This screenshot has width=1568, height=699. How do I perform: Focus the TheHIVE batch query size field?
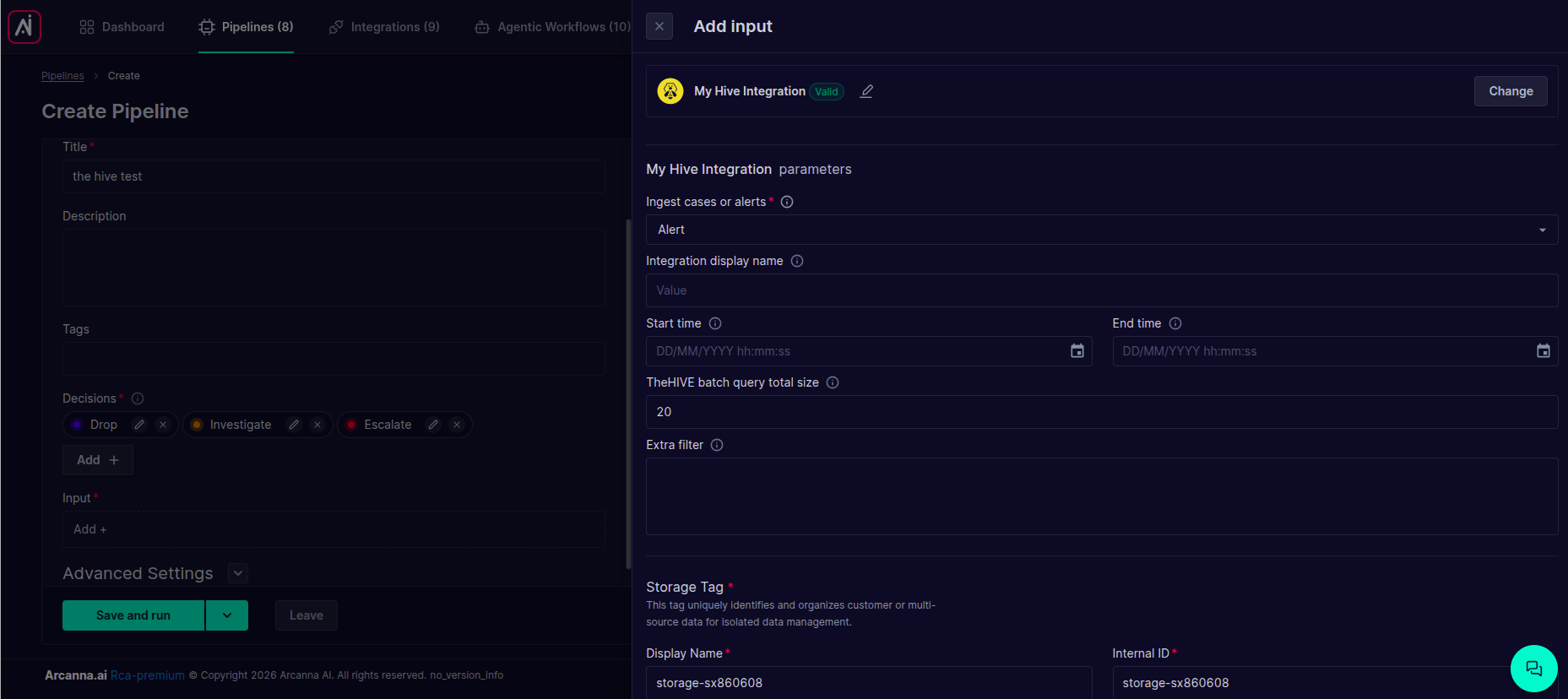click(x=1102, y=412)
